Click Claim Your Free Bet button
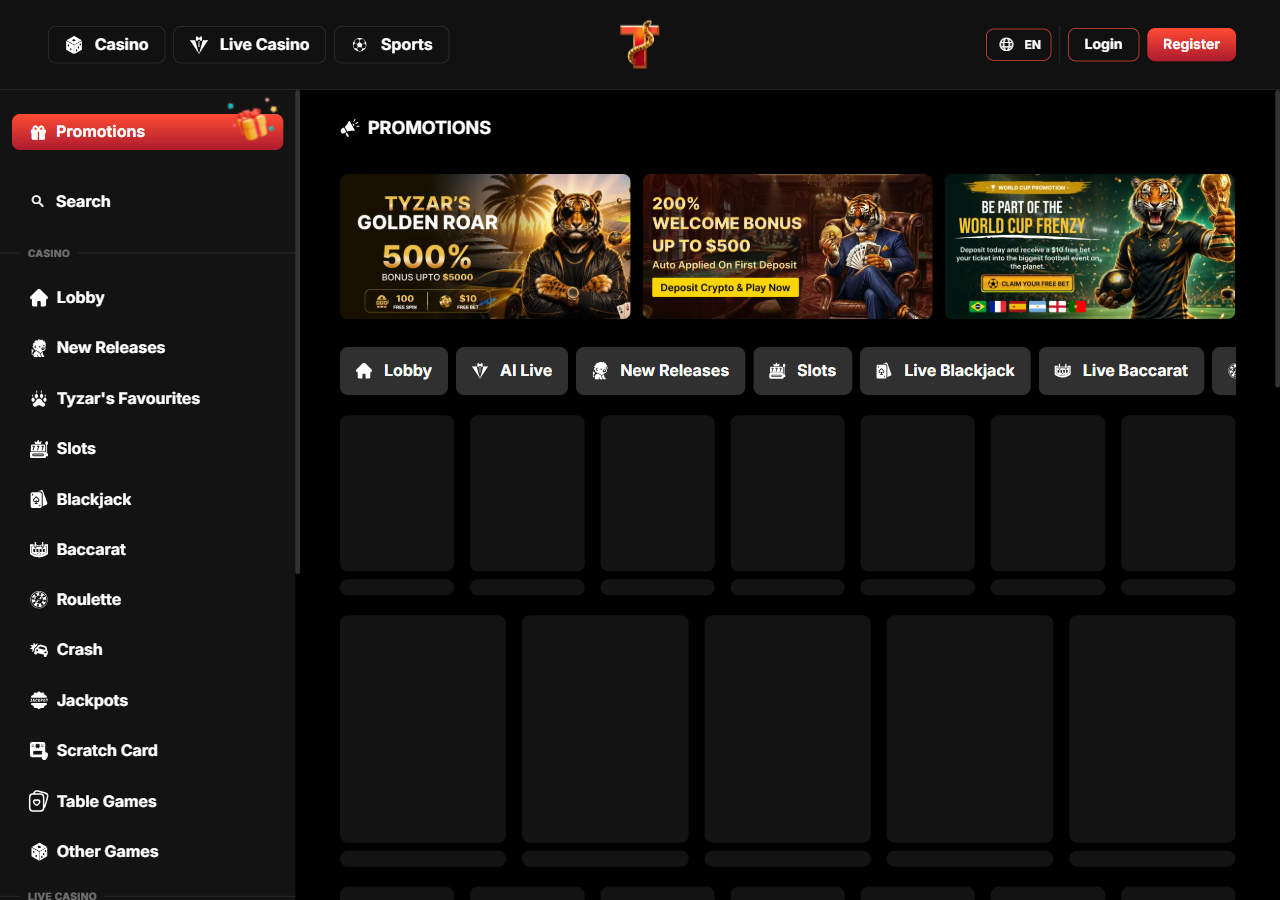The width and height of the screenshot is (1280, 900). pos(1027,284)
